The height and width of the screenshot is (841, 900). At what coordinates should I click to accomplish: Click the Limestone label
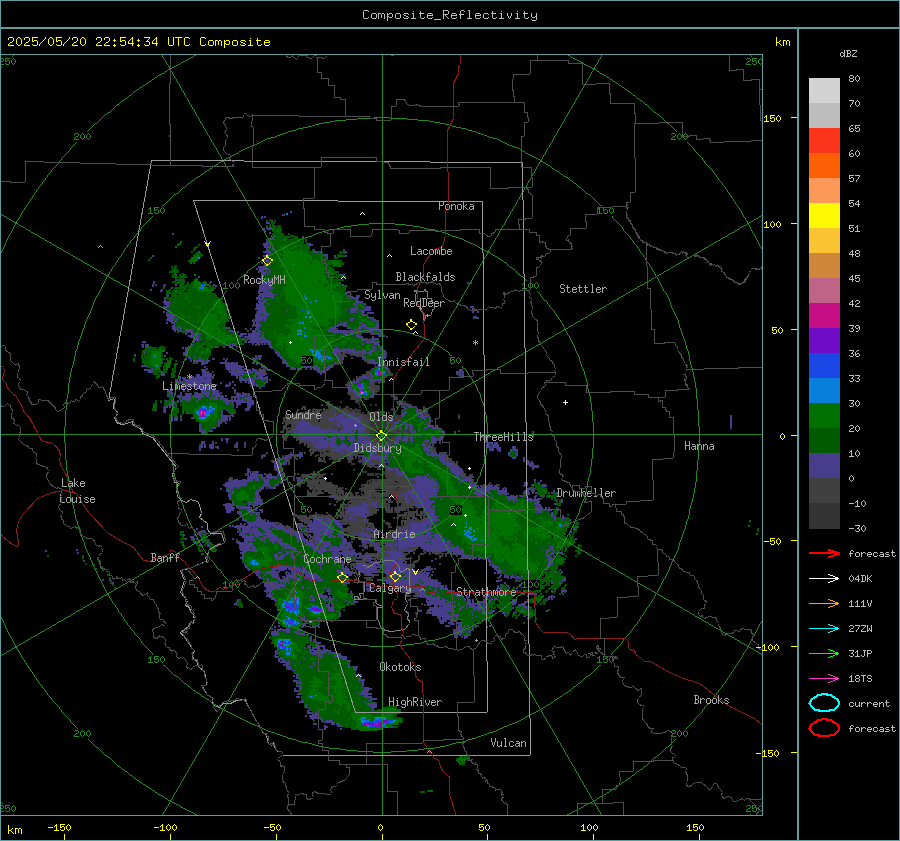[x=189, y=386]
